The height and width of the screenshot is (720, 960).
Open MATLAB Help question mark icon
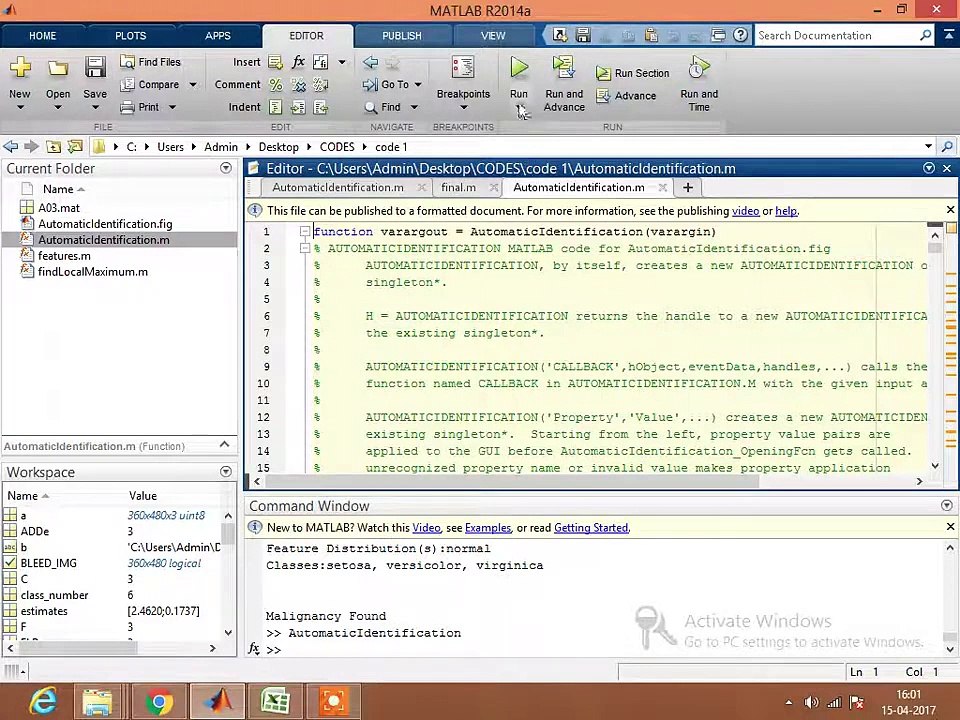740,35
